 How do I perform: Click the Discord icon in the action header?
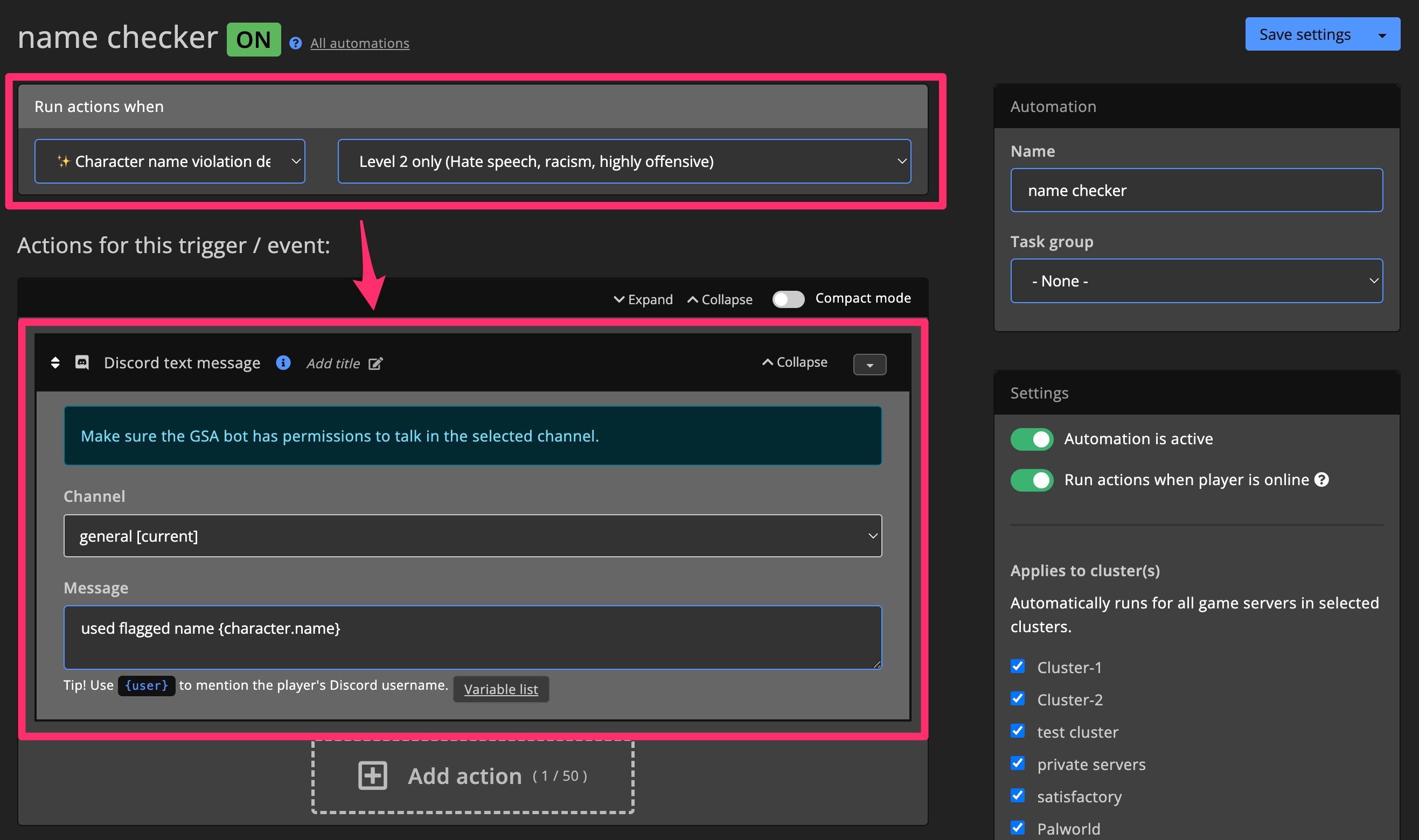pyautogui.click(x=82, y=362)
